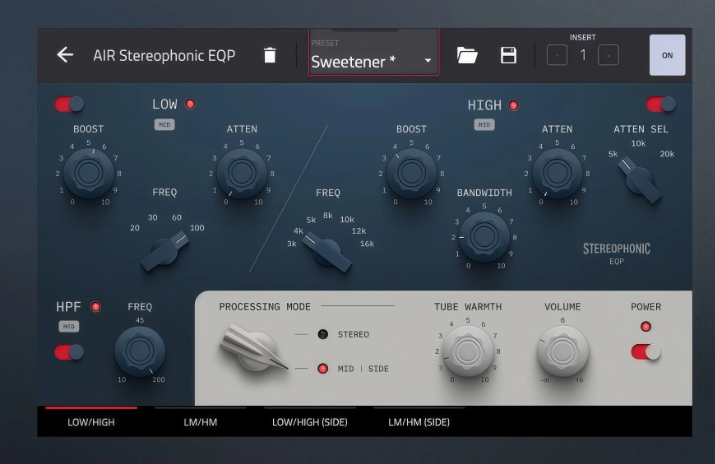Click the 8k label on HIGH FREQ

click(328, 216)
